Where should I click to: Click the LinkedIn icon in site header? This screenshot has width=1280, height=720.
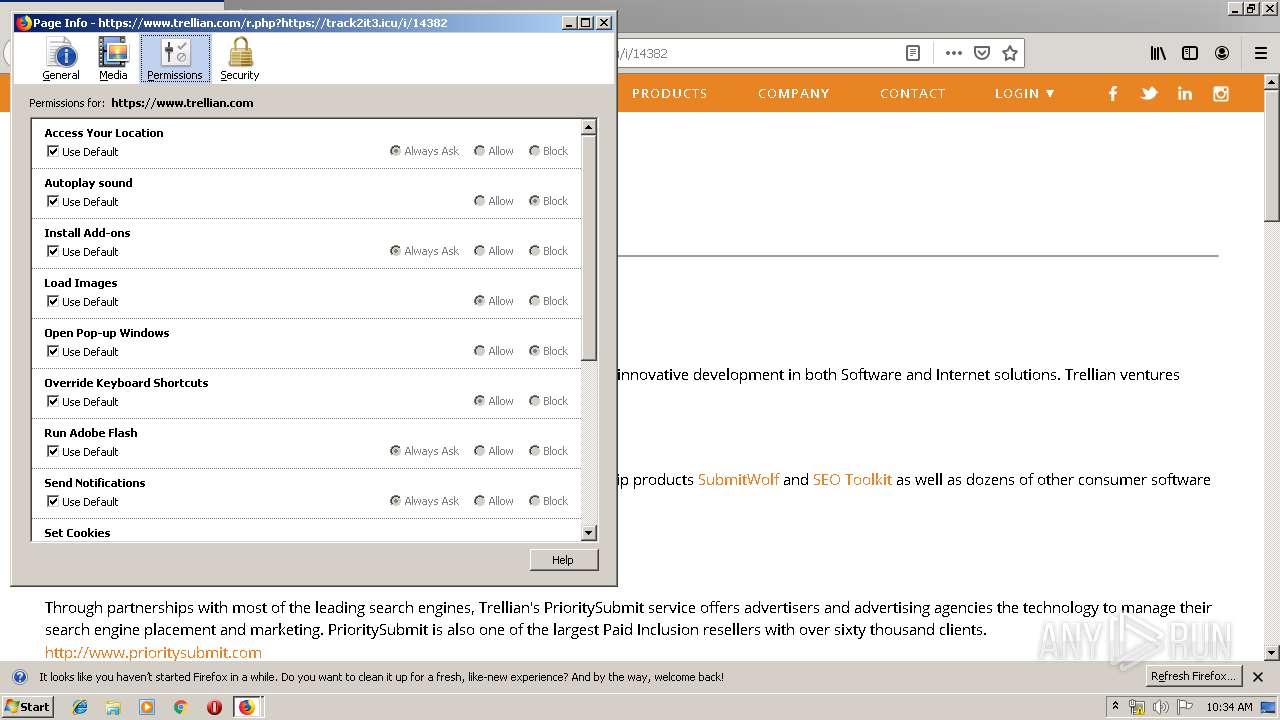tap(1185, 93)
